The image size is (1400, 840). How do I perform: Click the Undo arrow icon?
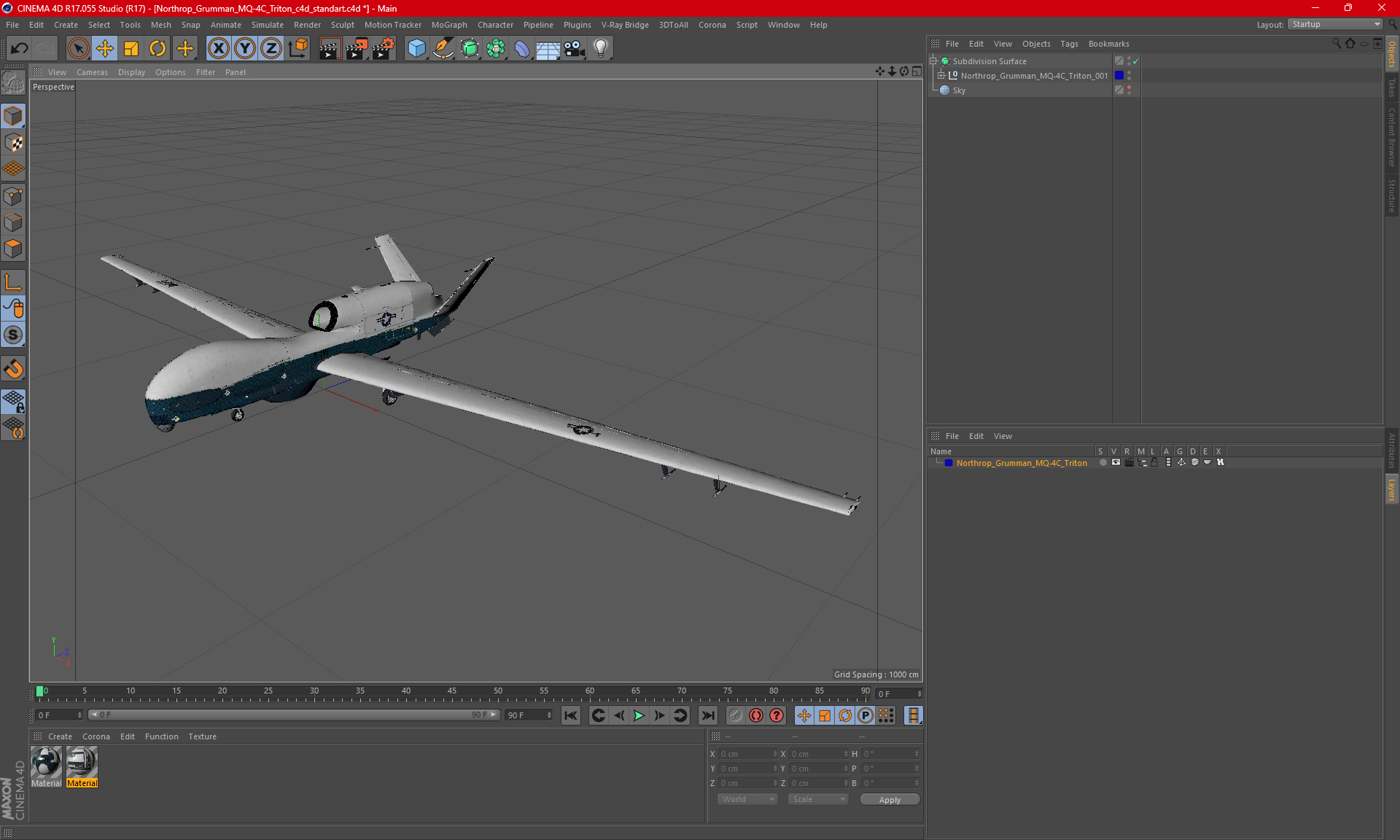20,49
